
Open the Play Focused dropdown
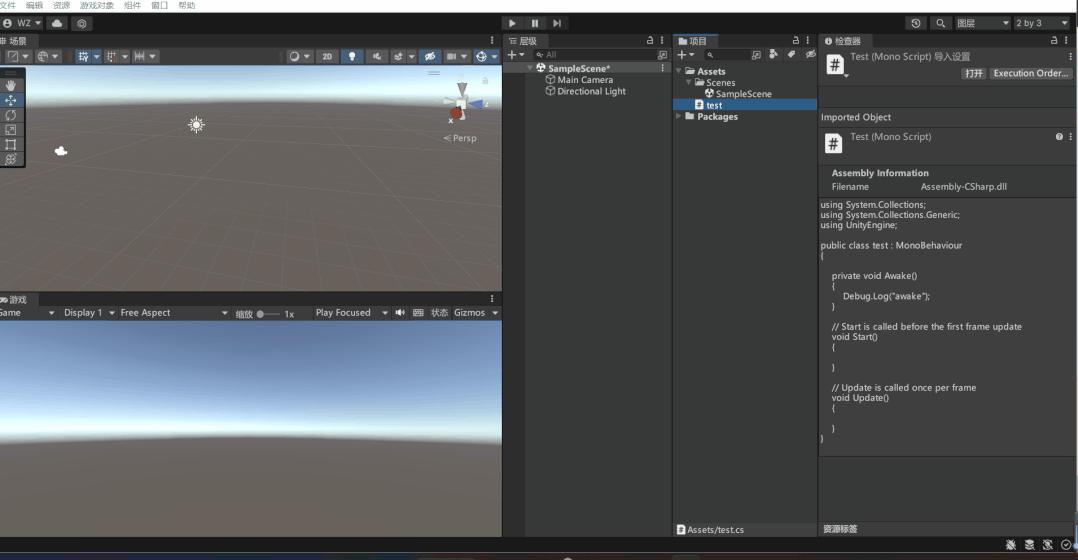351,313
